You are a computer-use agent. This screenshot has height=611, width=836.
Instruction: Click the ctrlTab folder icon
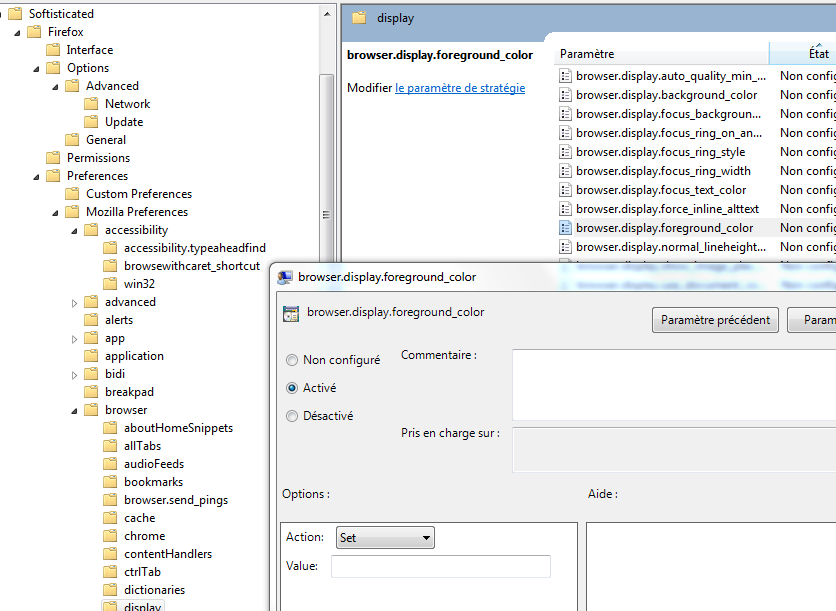point(110,572)
